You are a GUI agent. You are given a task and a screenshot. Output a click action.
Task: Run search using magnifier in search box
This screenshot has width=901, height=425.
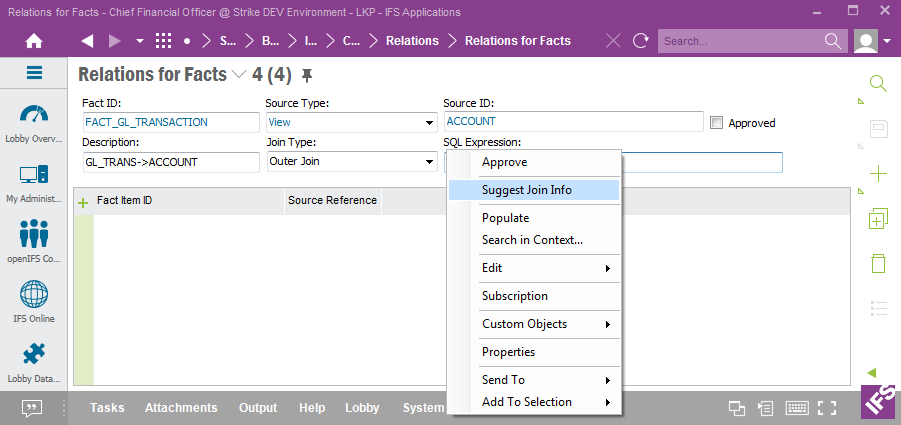click(833, 41)
